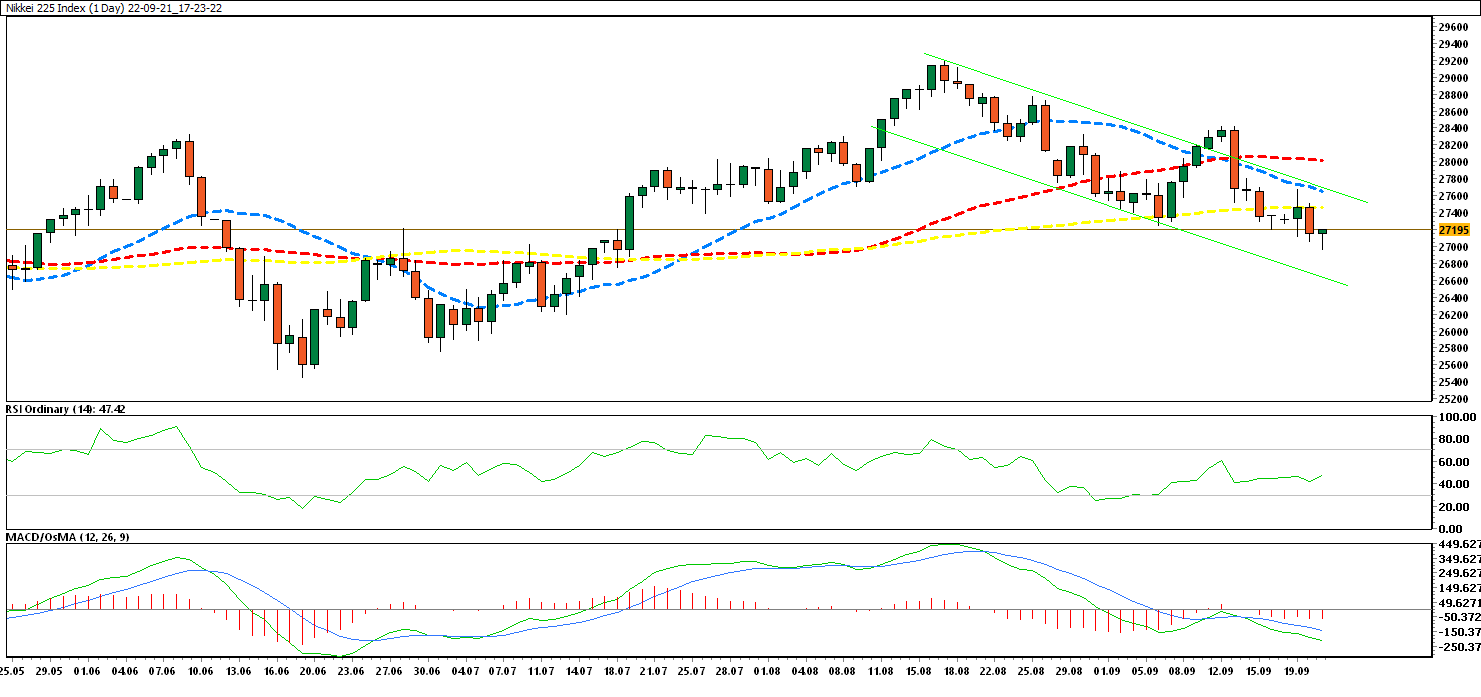Click the 26400 price axis label
The image size is (1481, 697).
click(1455, 297)
